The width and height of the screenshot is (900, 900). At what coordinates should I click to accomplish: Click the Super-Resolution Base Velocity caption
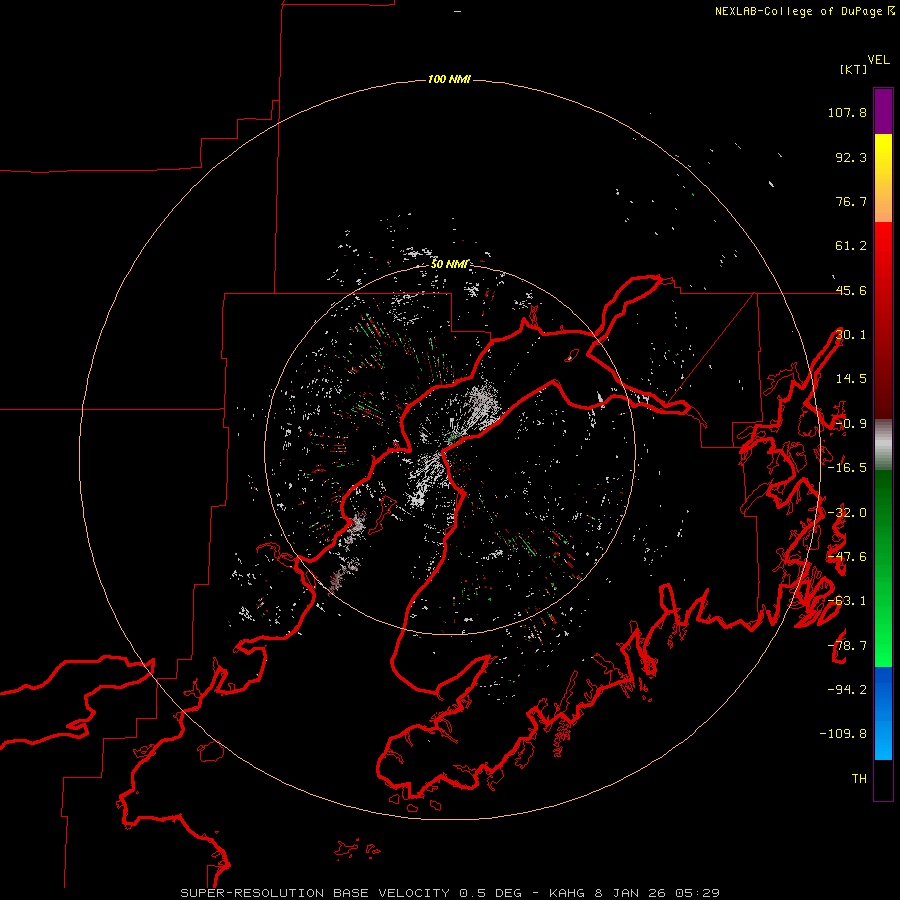coord(449,893)
